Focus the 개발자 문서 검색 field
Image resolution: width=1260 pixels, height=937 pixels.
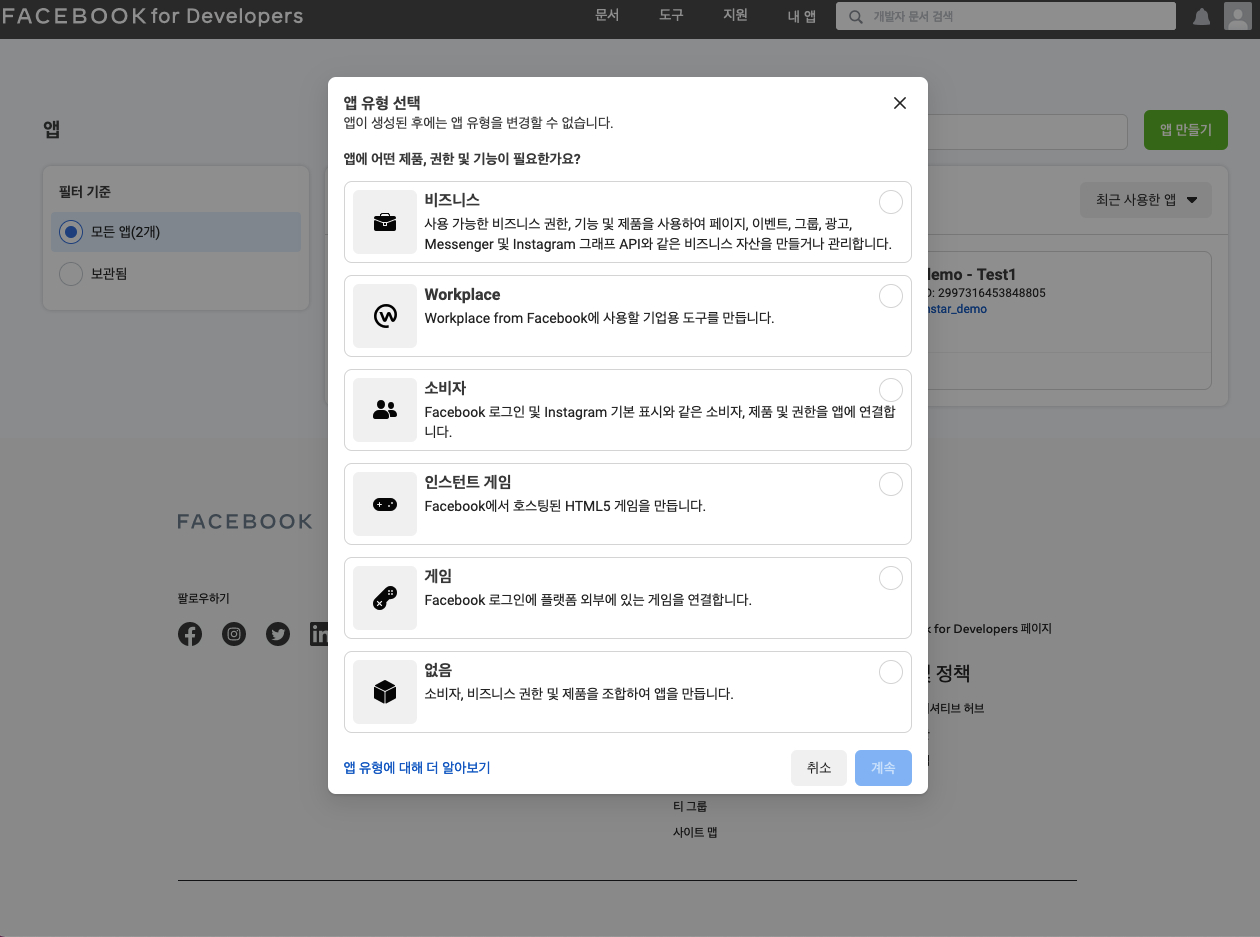pyautogui.click(x=1005, y=16)
